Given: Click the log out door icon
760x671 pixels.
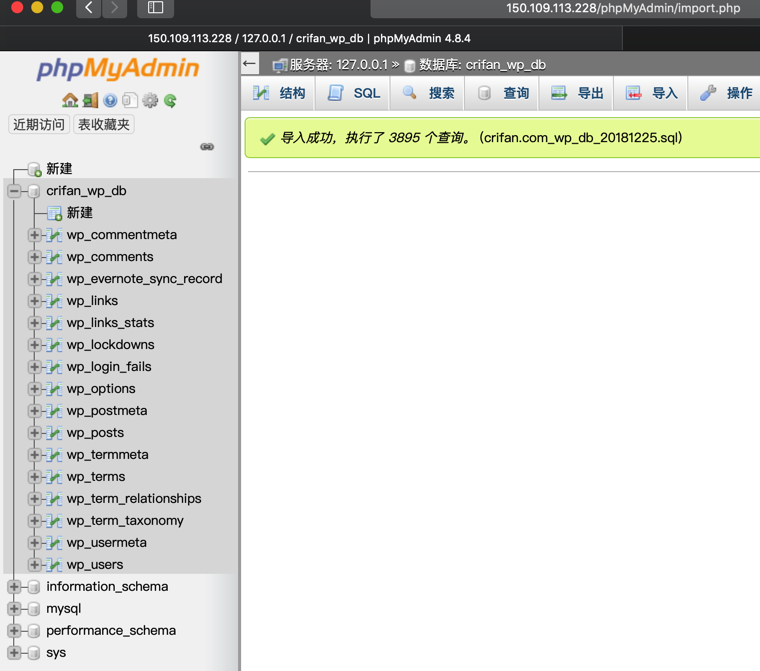Looking at the screenshot, I should pyautogui.click(x=90, y=100).
